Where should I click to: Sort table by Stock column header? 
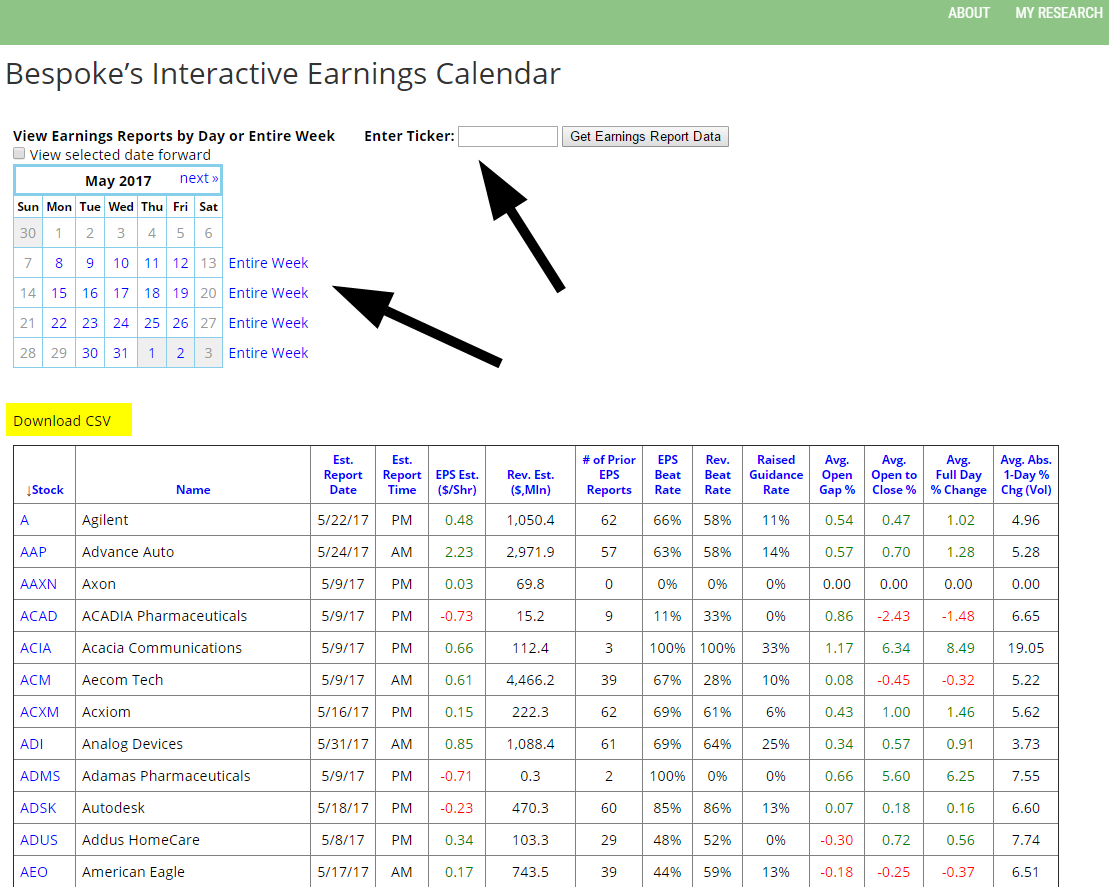point(45,490)
